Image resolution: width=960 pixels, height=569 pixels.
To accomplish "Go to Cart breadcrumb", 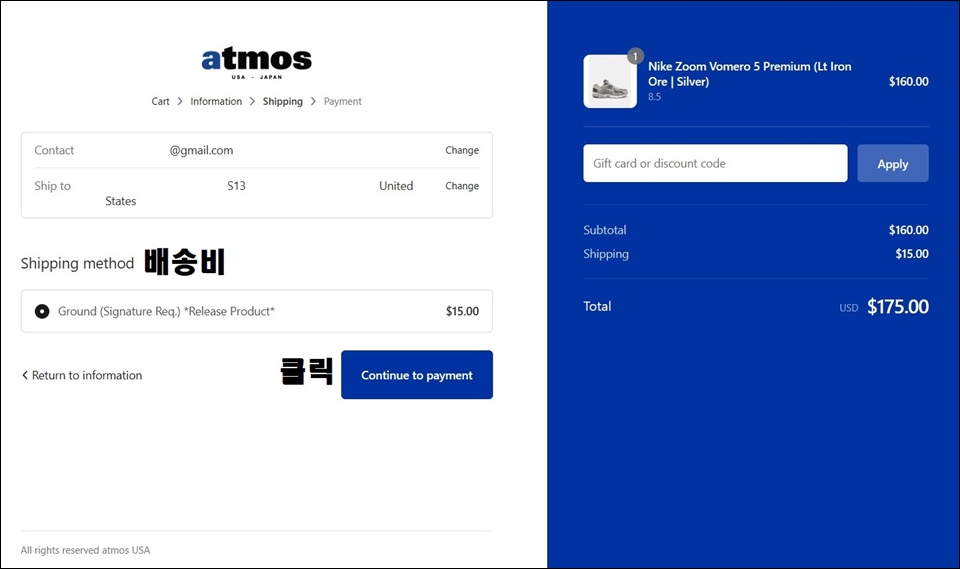I will [160, 101].
